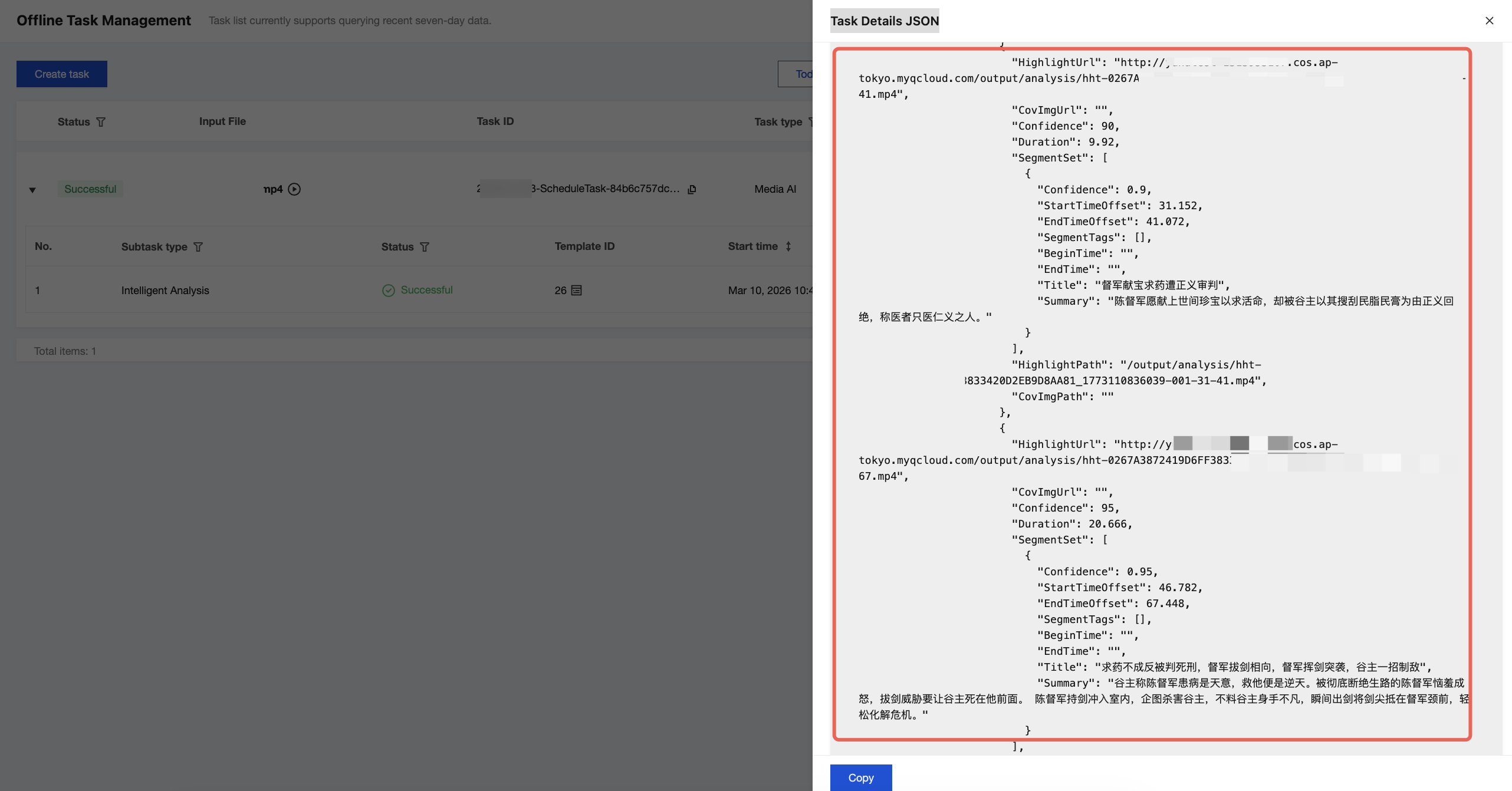Click the Task Details JSON title
1512x791 pixels.
884,21
